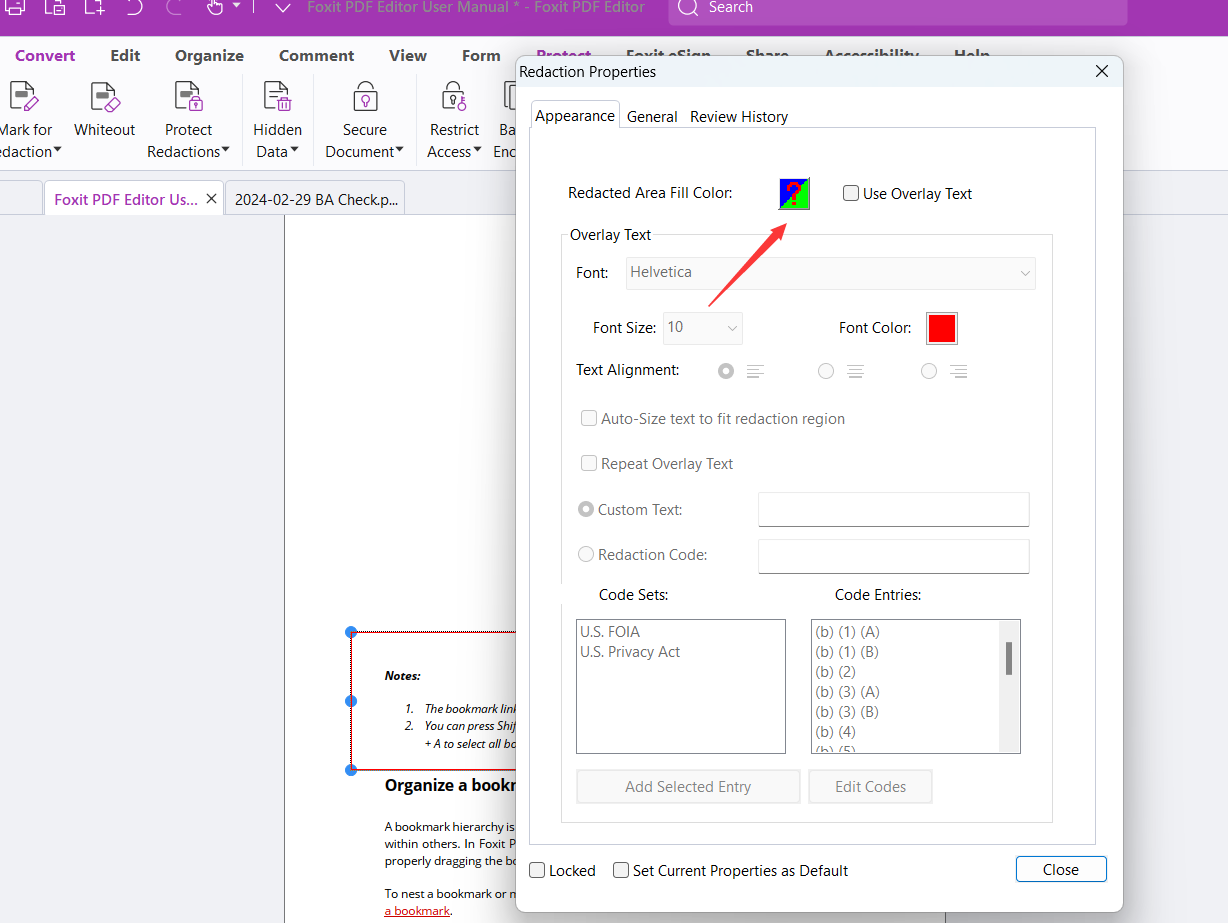Check Set Current Properties as Default
The width and height of the screenshot is (1228, 923).
click(x=620, y=870)
